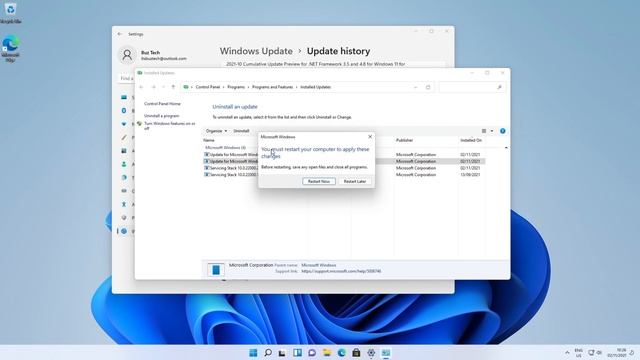Image resolution: width=640 pixels, height=360 pixels.
Task: Open the Bluetooth sidebar icon in Settings
Action: (x=124, y=111)
